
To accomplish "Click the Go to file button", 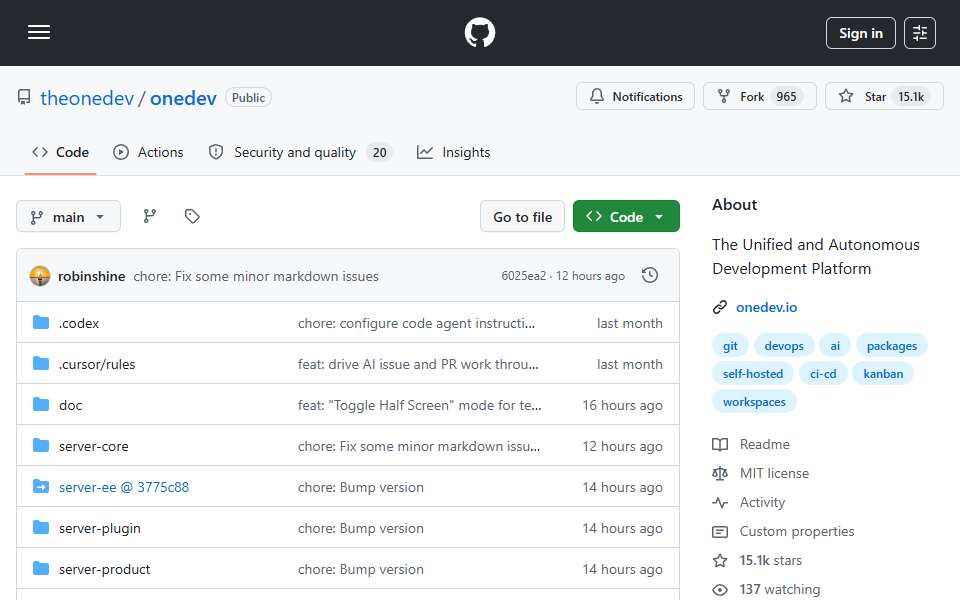I will [x=522, y=217].
